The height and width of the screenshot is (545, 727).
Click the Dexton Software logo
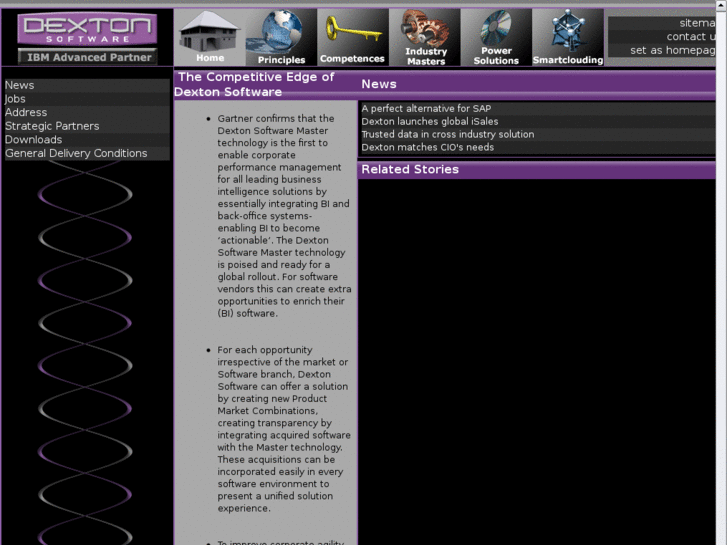tap(87, 28)
